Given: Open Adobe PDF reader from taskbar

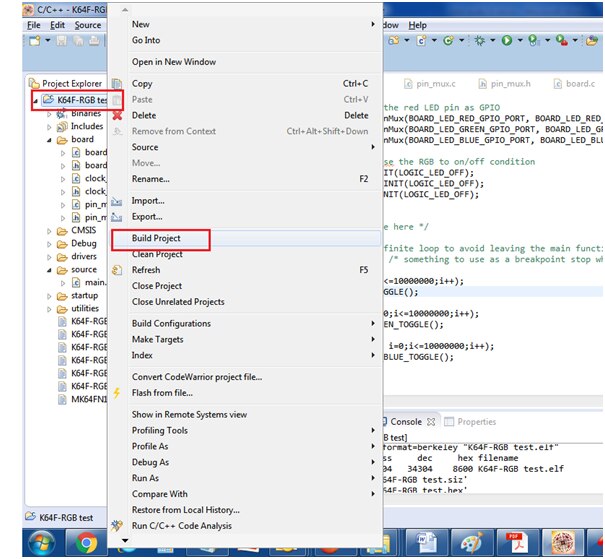Looking at the screenshot, I should (517, 543).
